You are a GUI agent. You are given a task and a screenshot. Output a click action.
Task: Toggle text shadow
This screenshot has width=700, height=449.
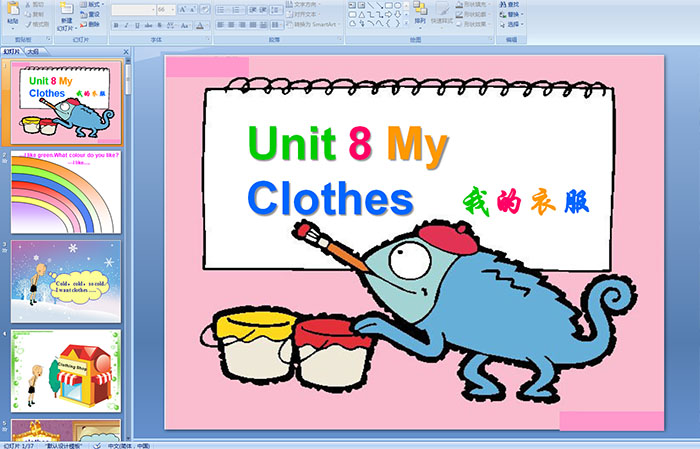[160, 25]
